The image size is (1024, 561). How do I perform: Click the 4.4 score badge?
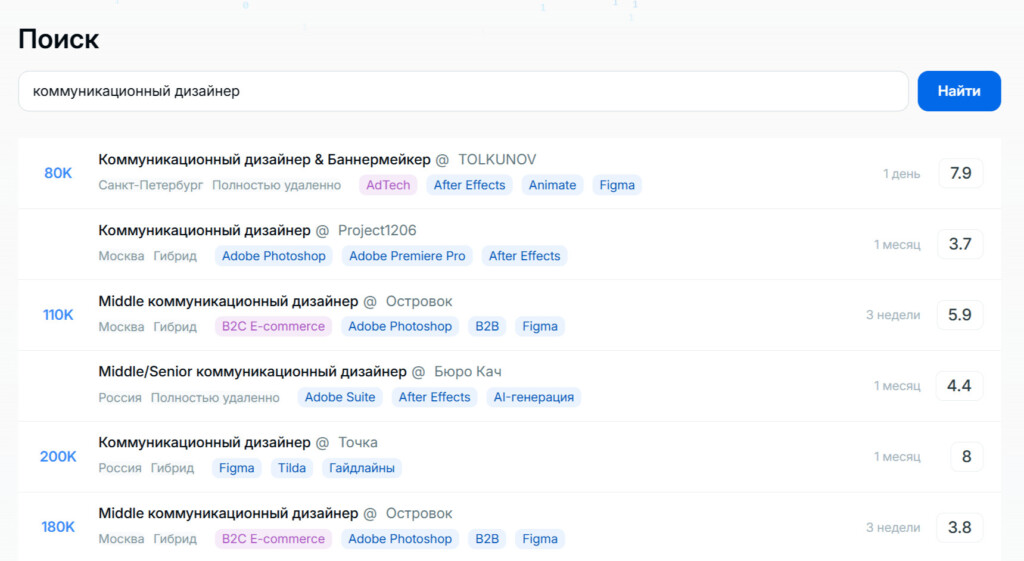click(959, 386)
